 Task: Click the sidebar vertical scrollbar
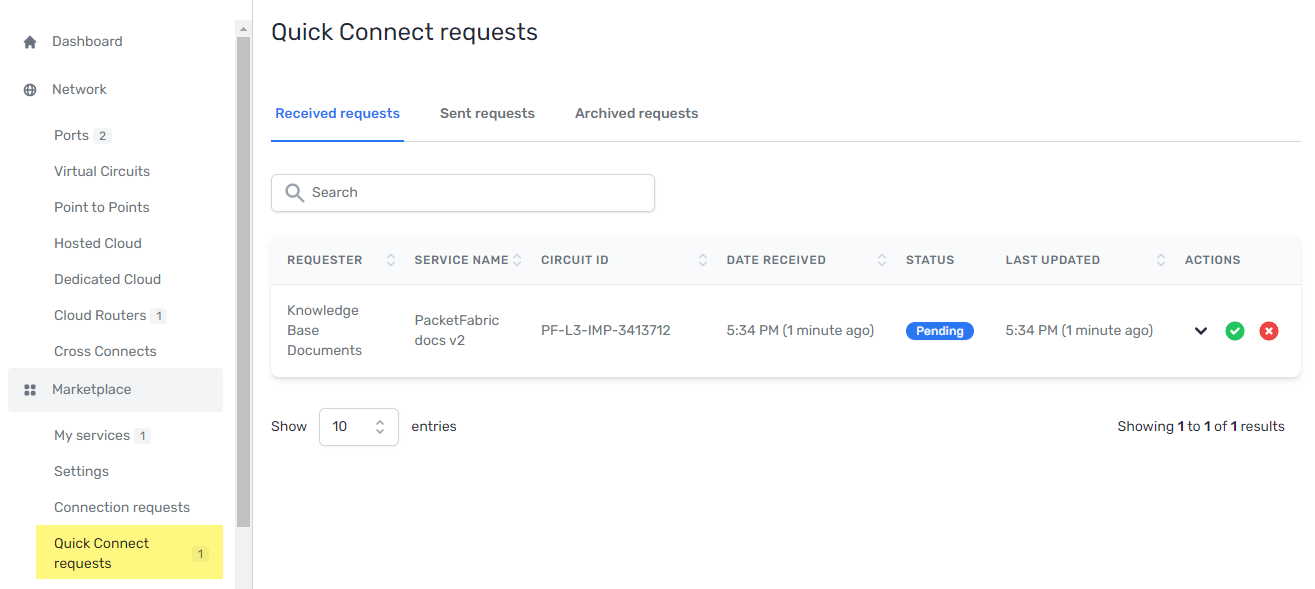pyautogui.click(x=243, y=280)
